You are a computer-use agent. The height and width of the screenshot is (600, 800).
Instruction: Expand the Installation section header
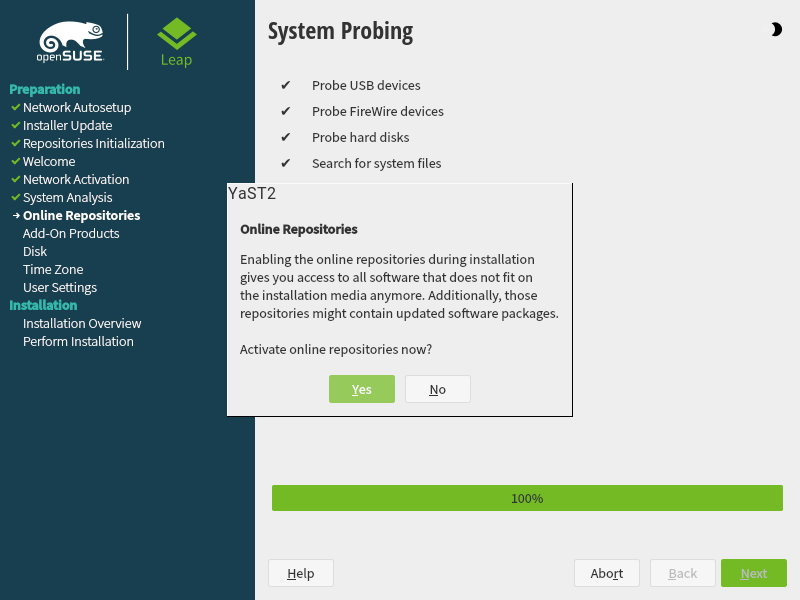click(43, 305)
